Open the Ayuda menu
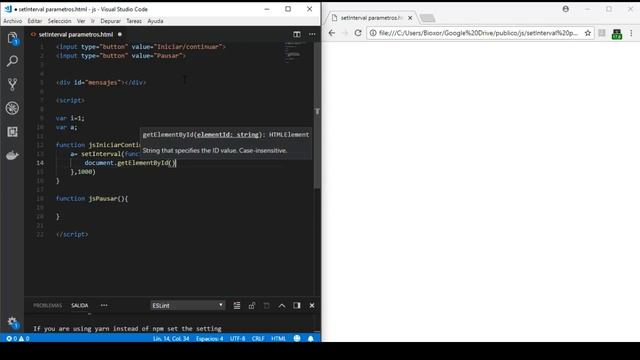Screen dimensions: 640x360 tap(155, 21)
